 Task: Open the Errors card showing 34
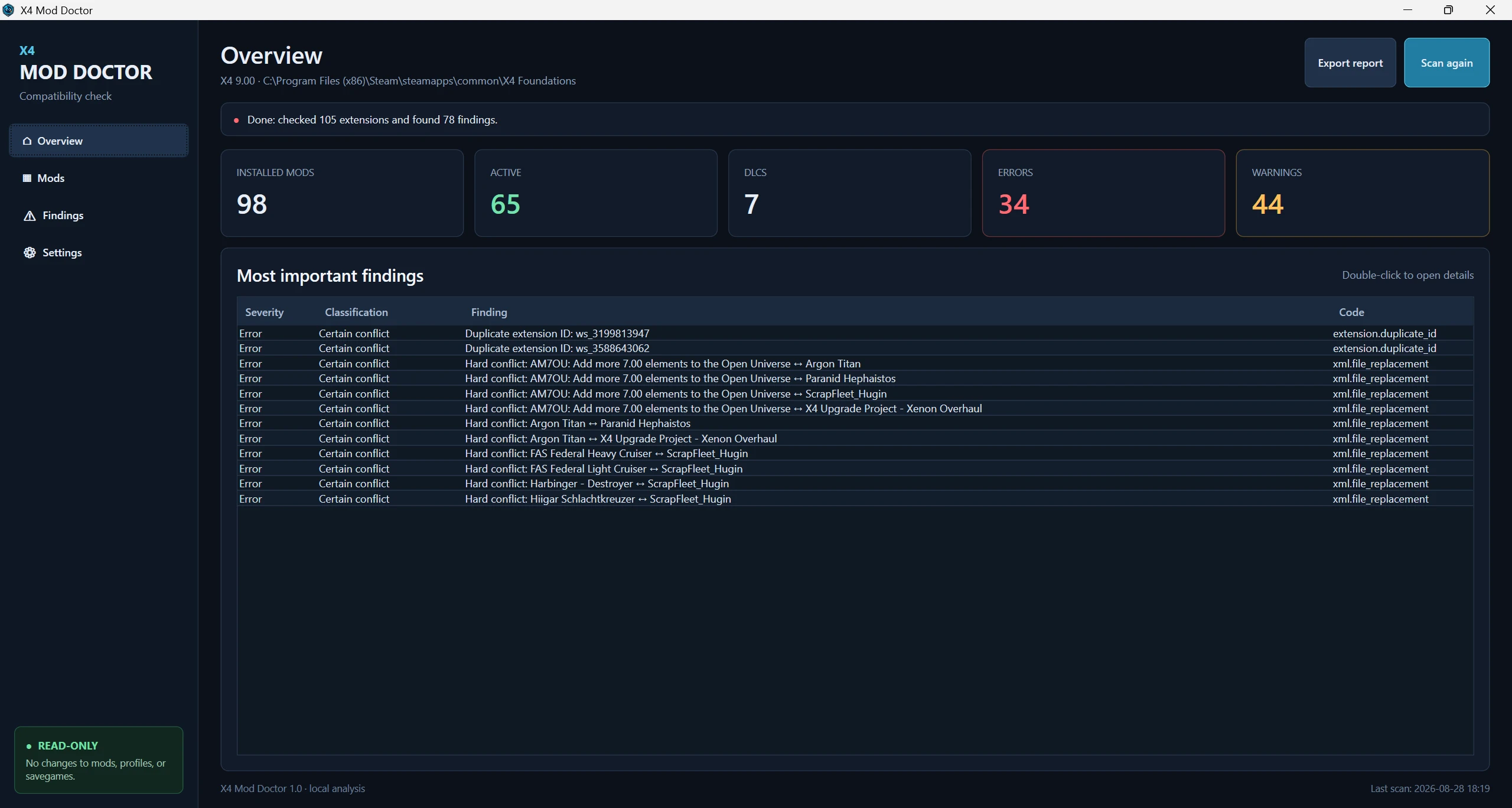tap(1103, 193)
